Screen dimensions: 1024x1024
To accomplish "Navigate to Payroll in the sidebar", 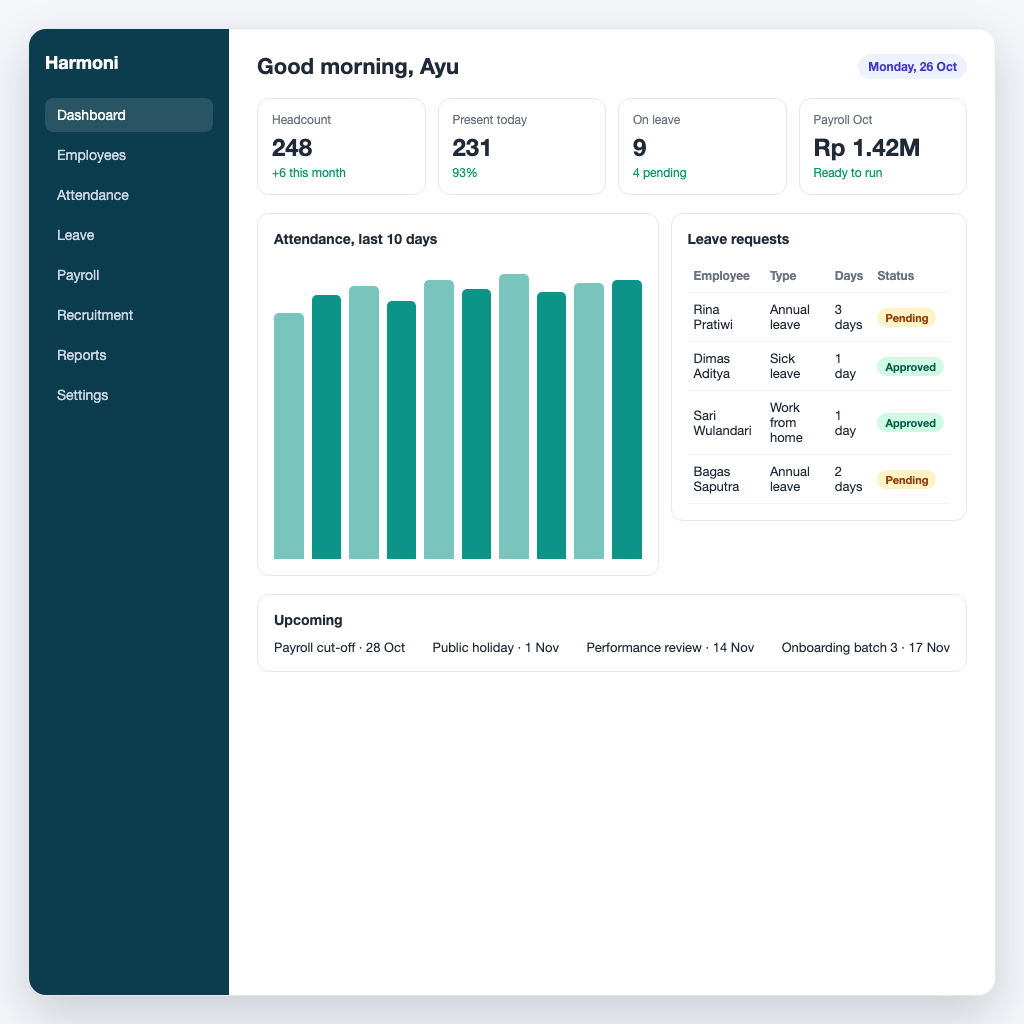I will 129,275.
